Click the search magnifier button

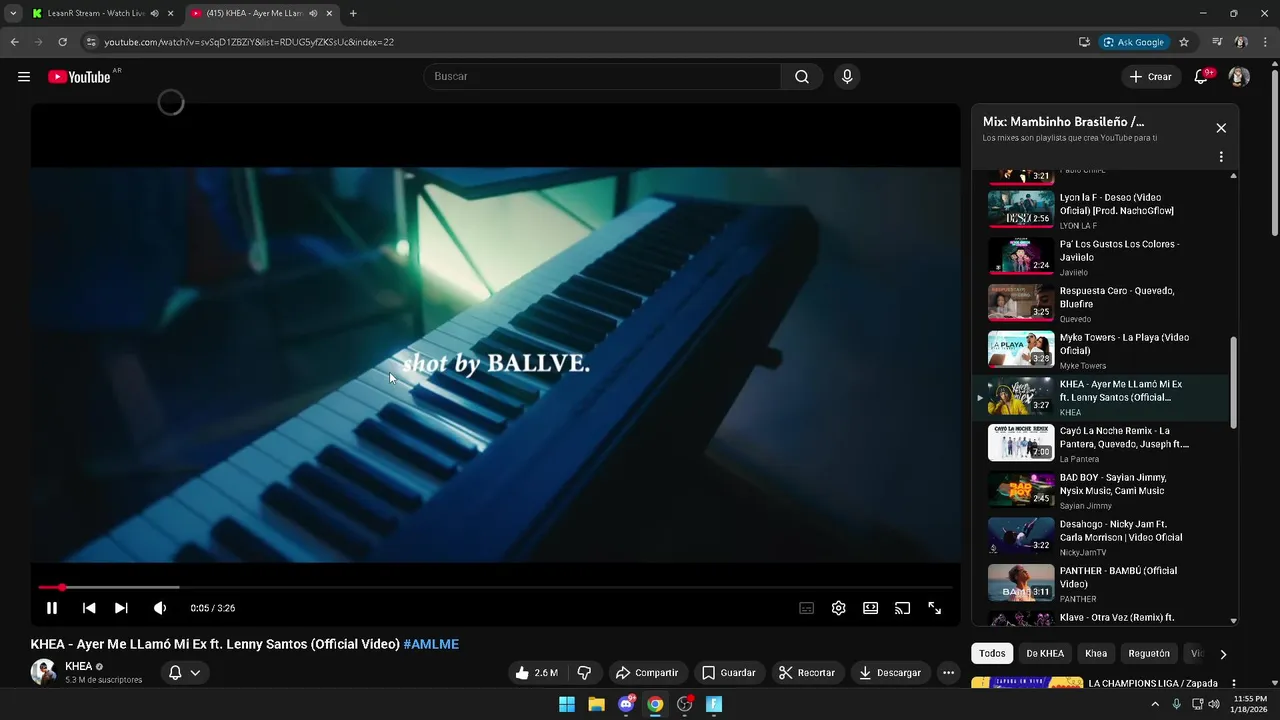coord(802,77)
